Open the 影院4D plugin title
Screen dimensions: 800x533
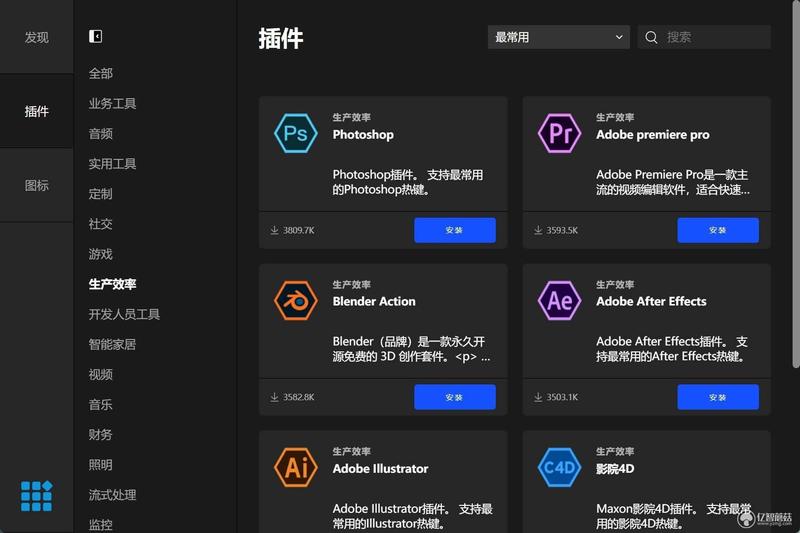pos(615,468)
